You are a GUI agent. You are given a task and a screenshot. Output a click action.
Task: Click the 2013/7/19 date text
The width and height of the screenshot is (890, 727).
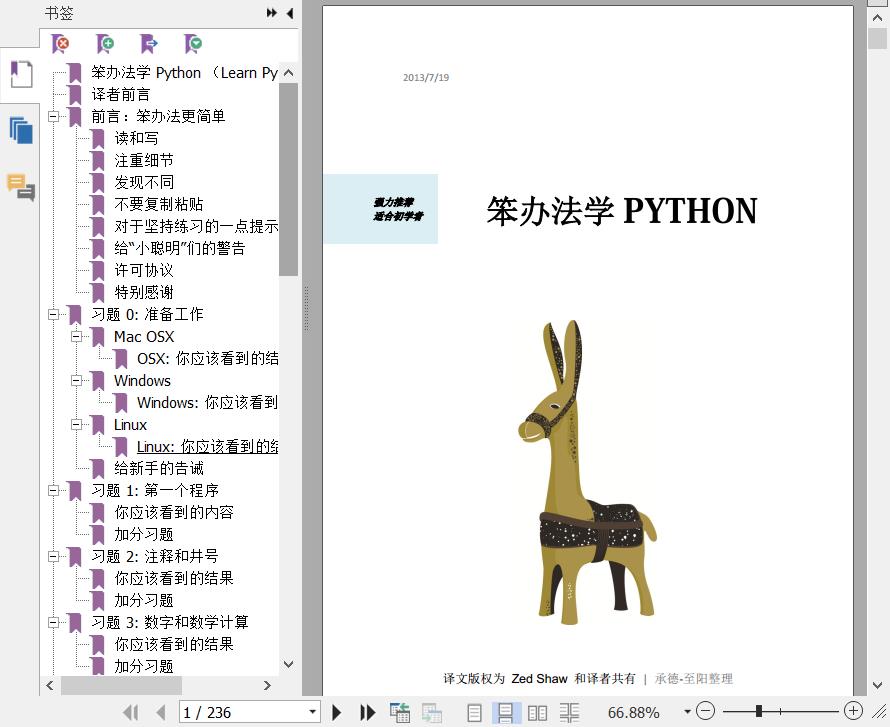point(426,77)
